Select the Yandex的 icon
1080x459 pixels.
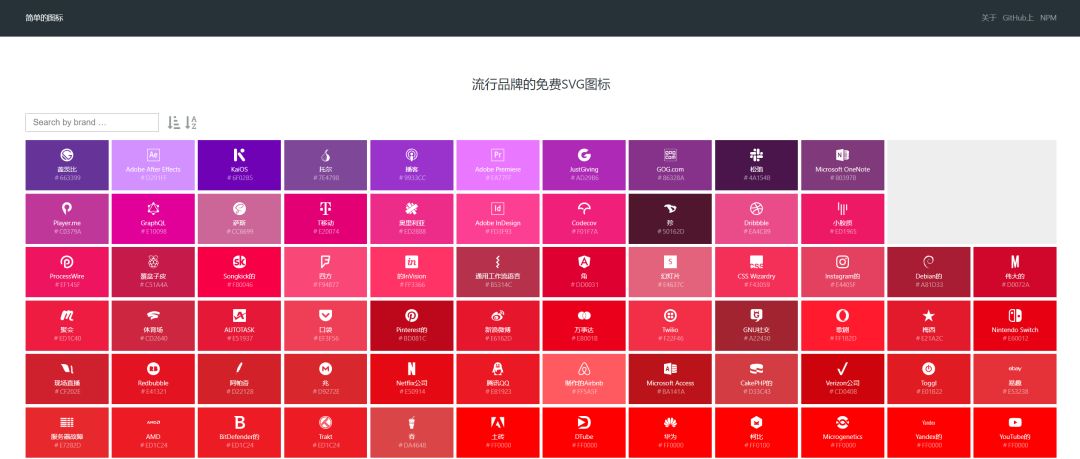[928, 432]
